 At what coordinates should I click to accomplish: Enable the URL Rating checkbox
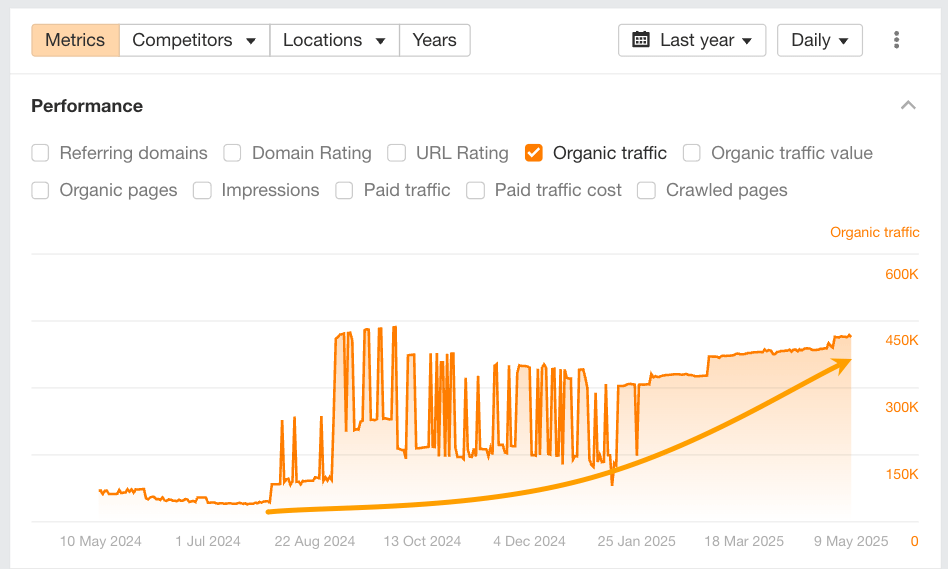(397, 153)
